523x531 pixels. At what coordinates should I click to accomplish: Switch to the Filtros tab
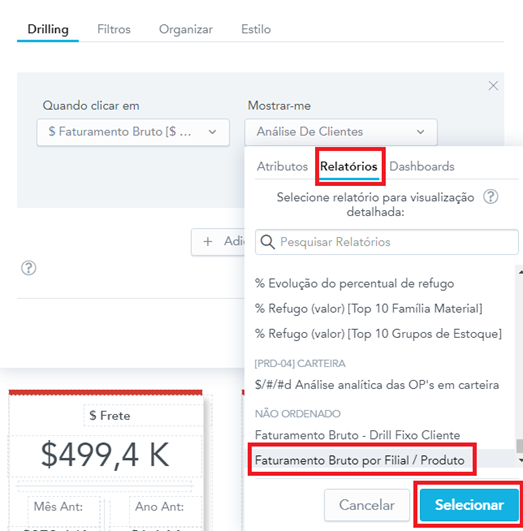tap(114, 29)
